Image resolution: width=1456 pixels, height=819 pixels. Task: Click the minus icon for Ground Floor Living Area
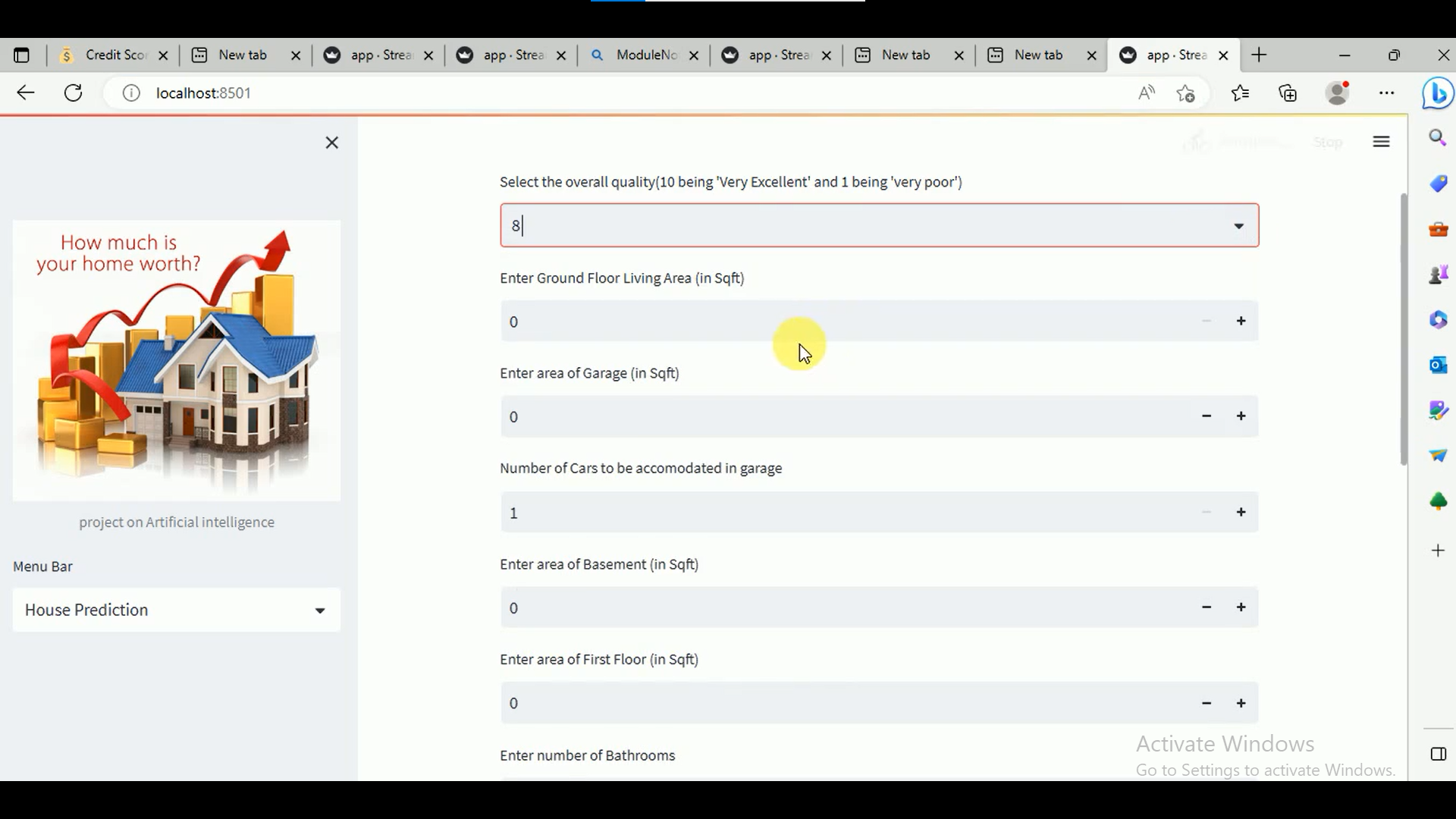click(1206, 321)
